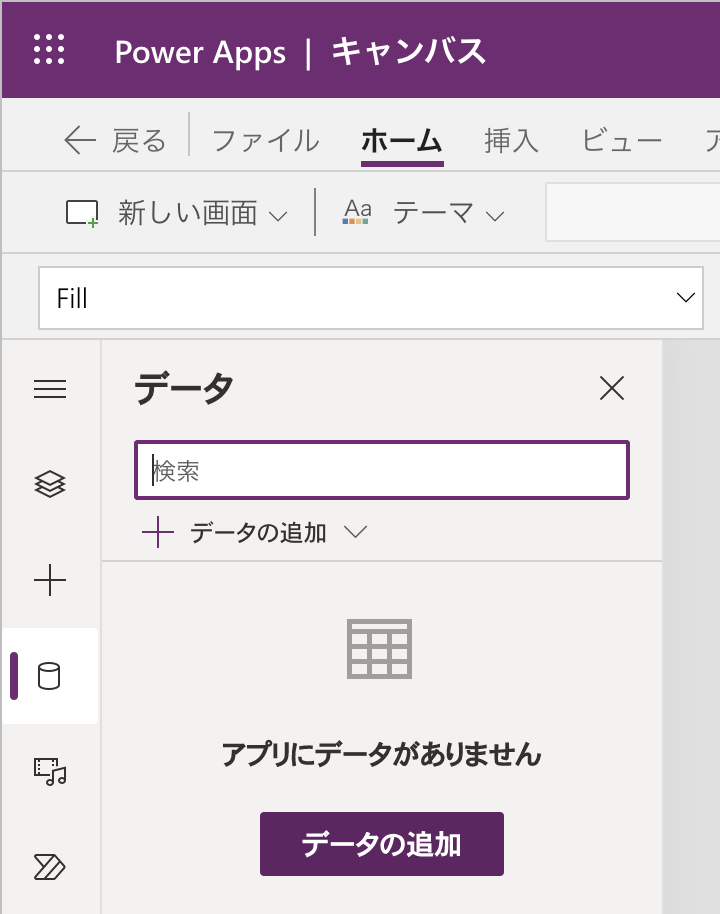Focus the 検索 search field

381,470
